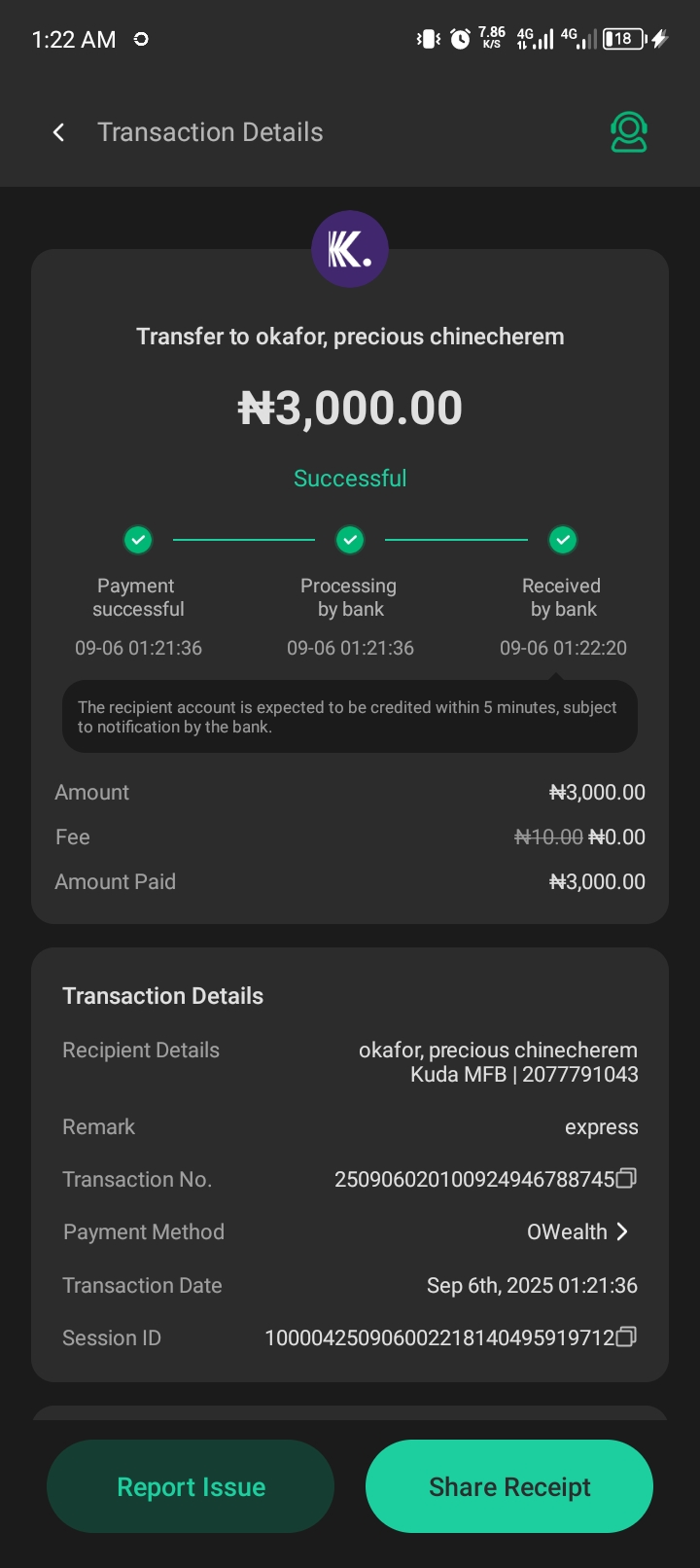Viewport: 700px width, 1568px height.
Task: Tap the back arrow in header
Action: point(59,132)
